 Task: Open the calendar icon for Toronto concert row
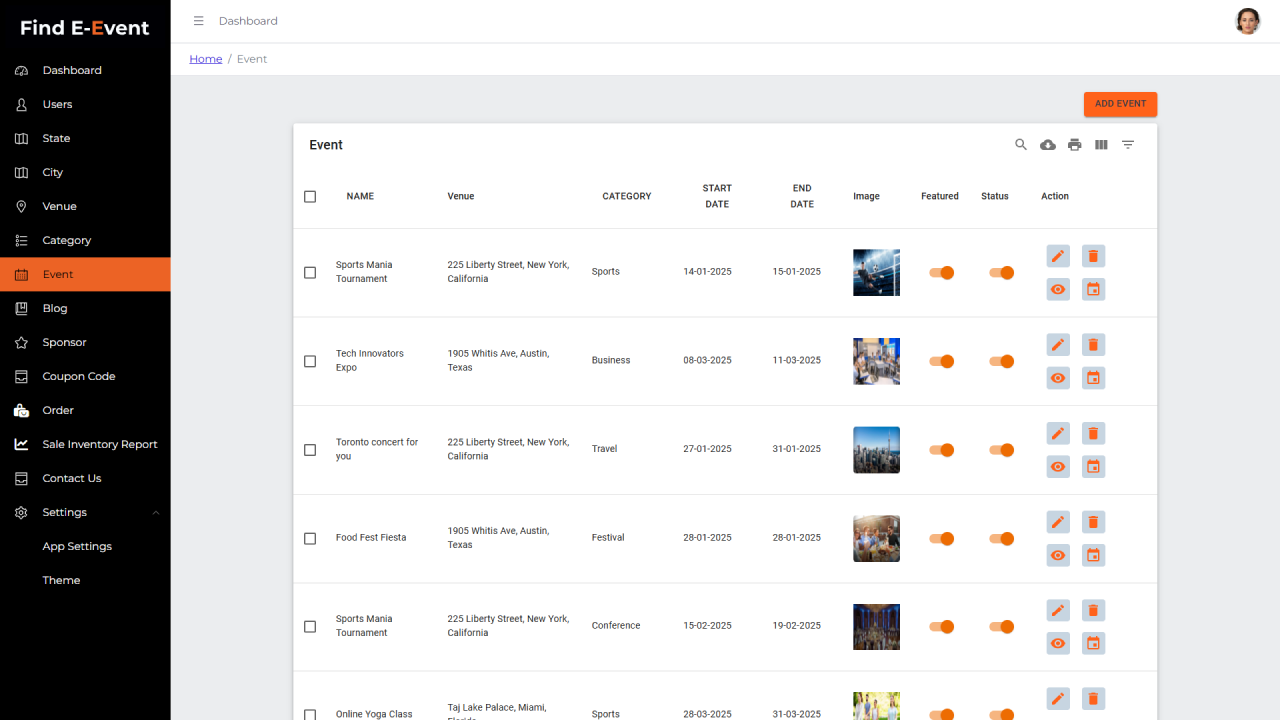coord(1093,466)
